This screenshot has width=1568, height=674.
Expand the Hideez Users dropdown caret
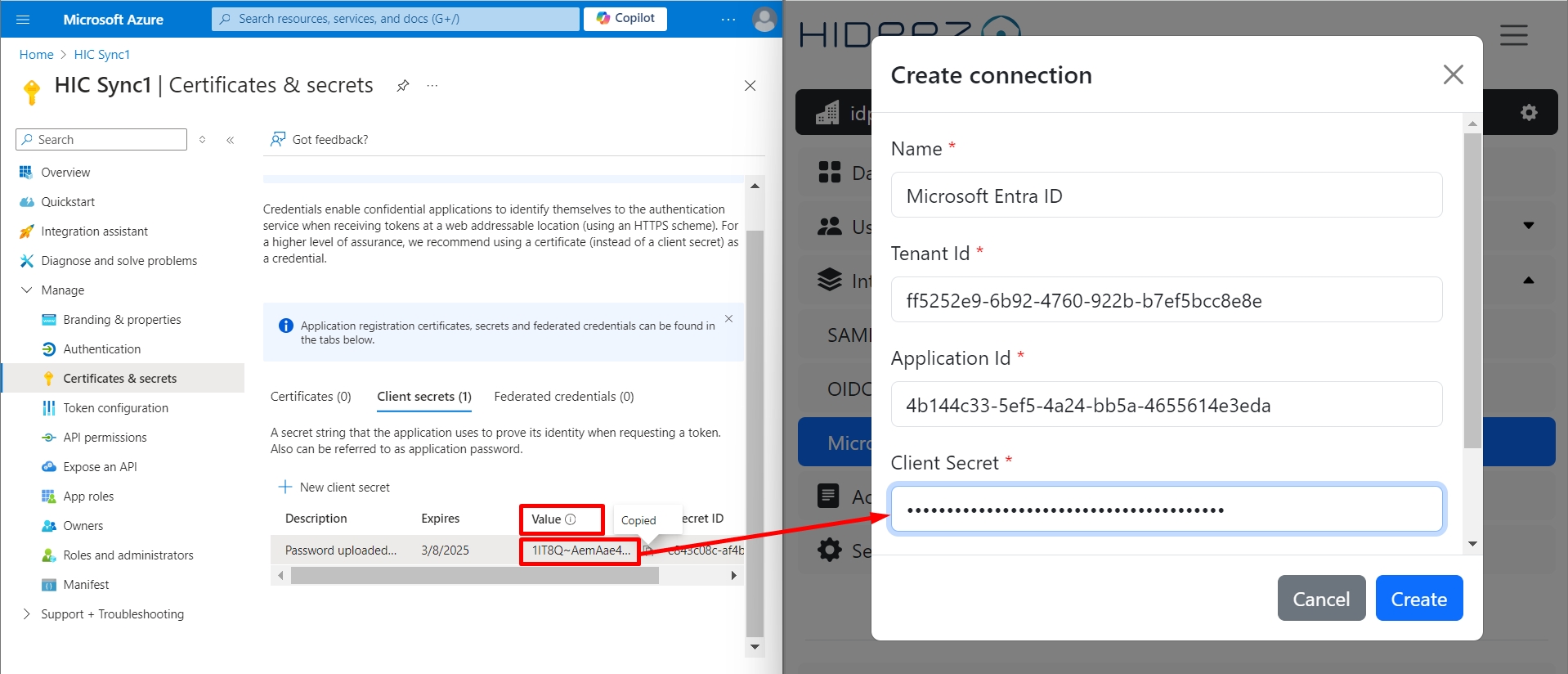click(x=1529, y=226)
